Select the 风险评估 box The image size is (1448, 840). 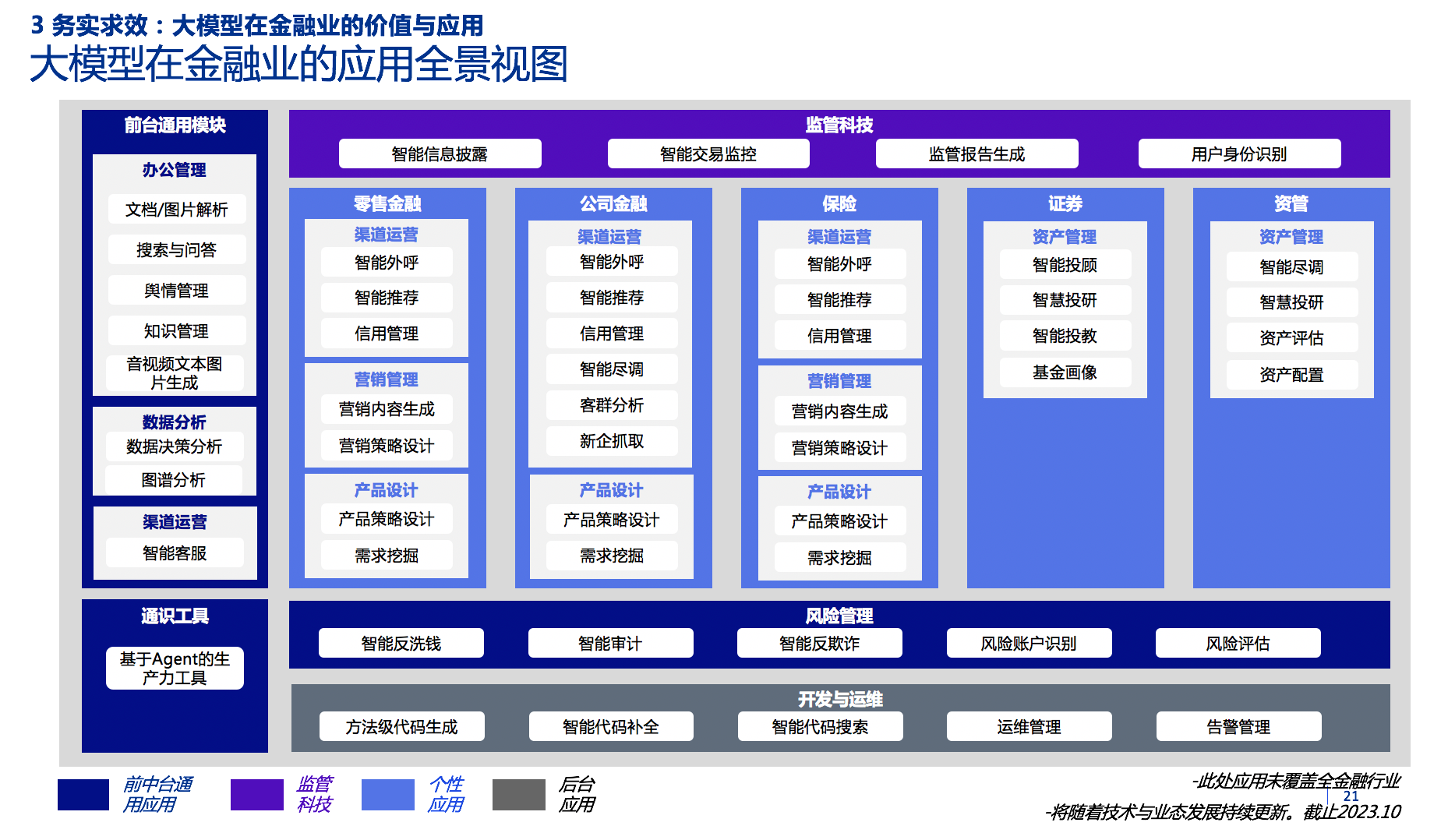tap(1238, 643)
